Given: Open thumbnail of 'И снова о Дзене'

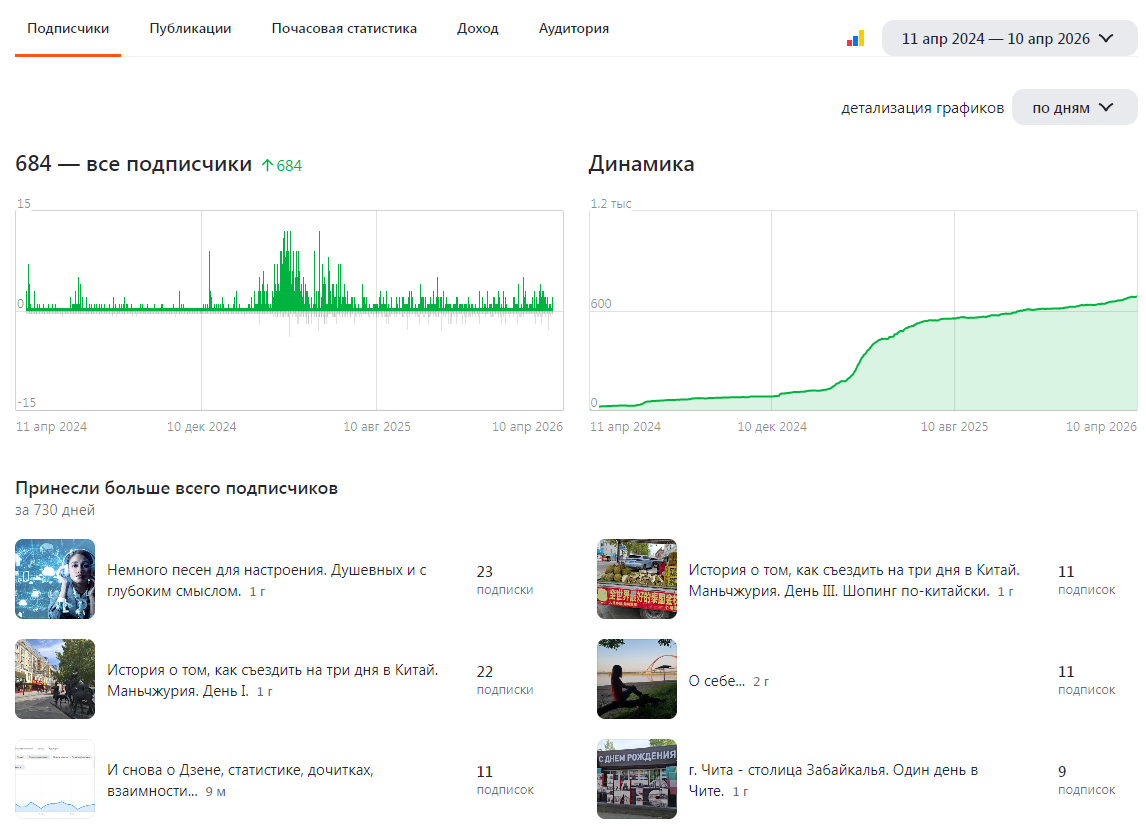Looking at the screenshot, I should [x=55, y=779].
